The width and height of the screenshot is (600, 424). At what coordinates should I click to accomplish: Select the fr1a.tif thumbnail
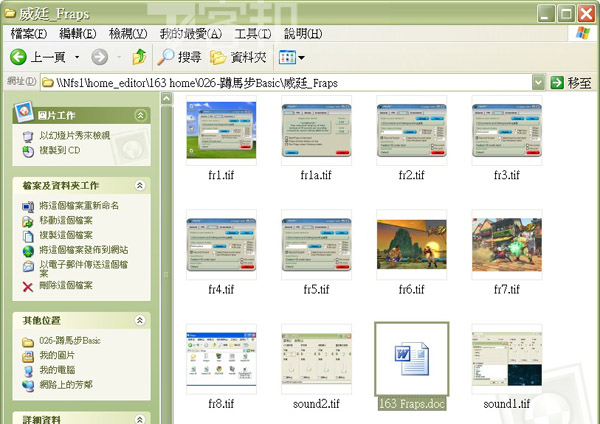pos(316,130)
